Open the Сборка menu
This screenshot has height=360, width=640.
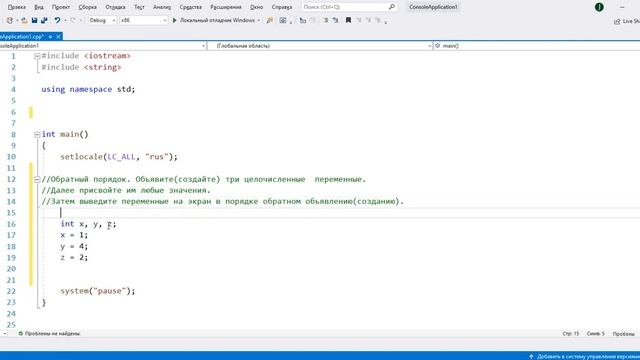pyautogui.click(x=87, y=7)
